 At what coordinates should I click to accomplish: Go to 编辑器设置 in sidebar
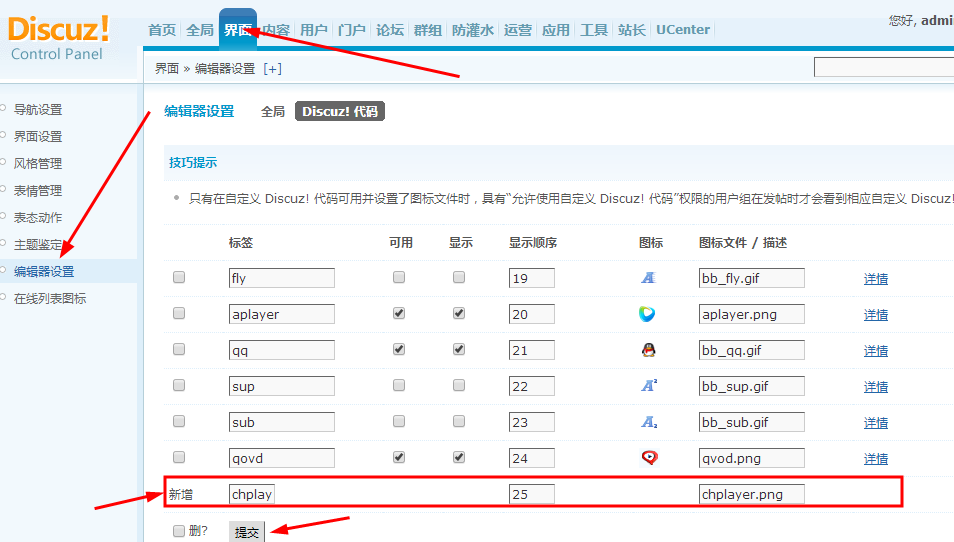(x=44, y=271)
